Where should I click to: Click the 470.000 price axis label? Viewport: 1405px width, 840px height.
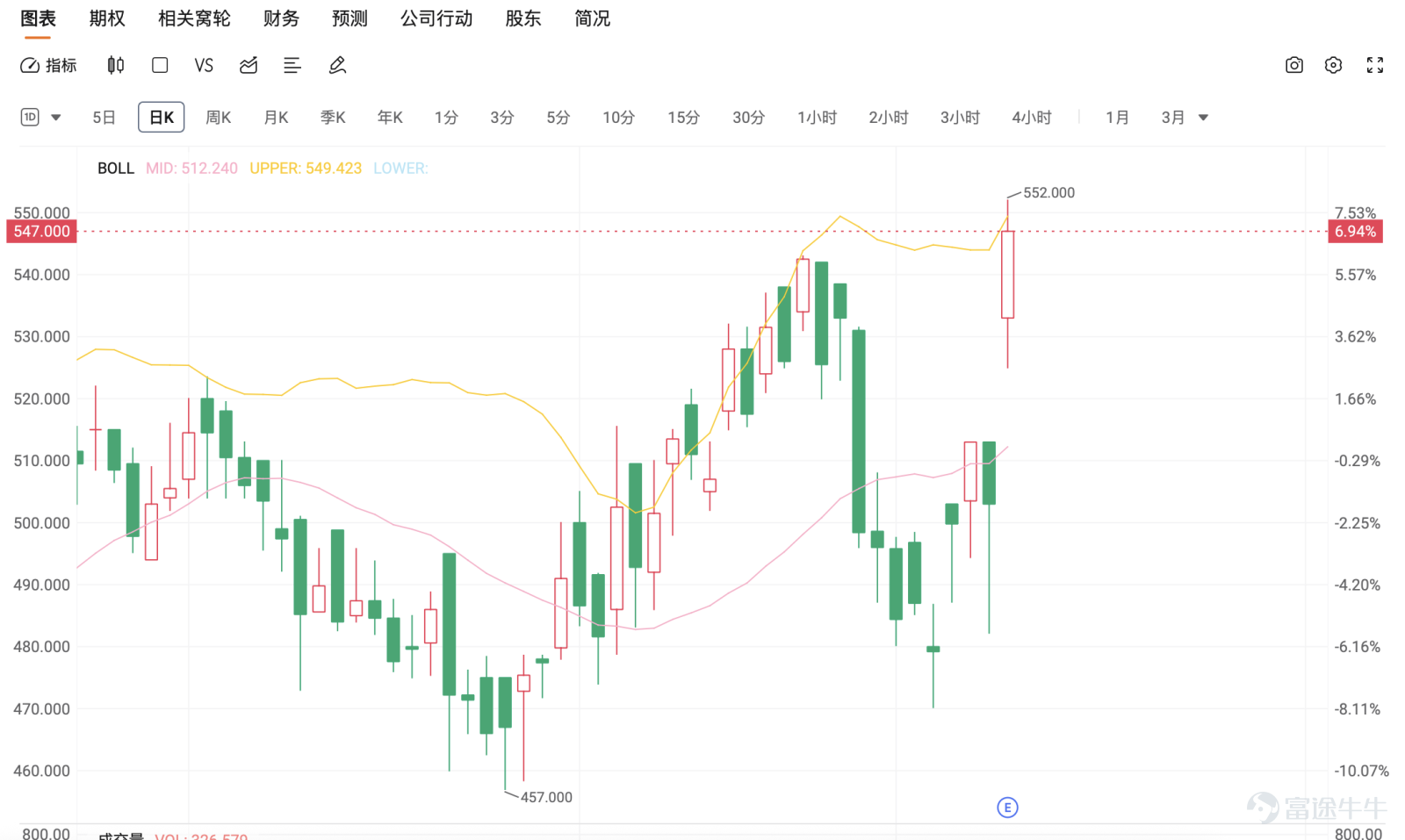[42, 709]
